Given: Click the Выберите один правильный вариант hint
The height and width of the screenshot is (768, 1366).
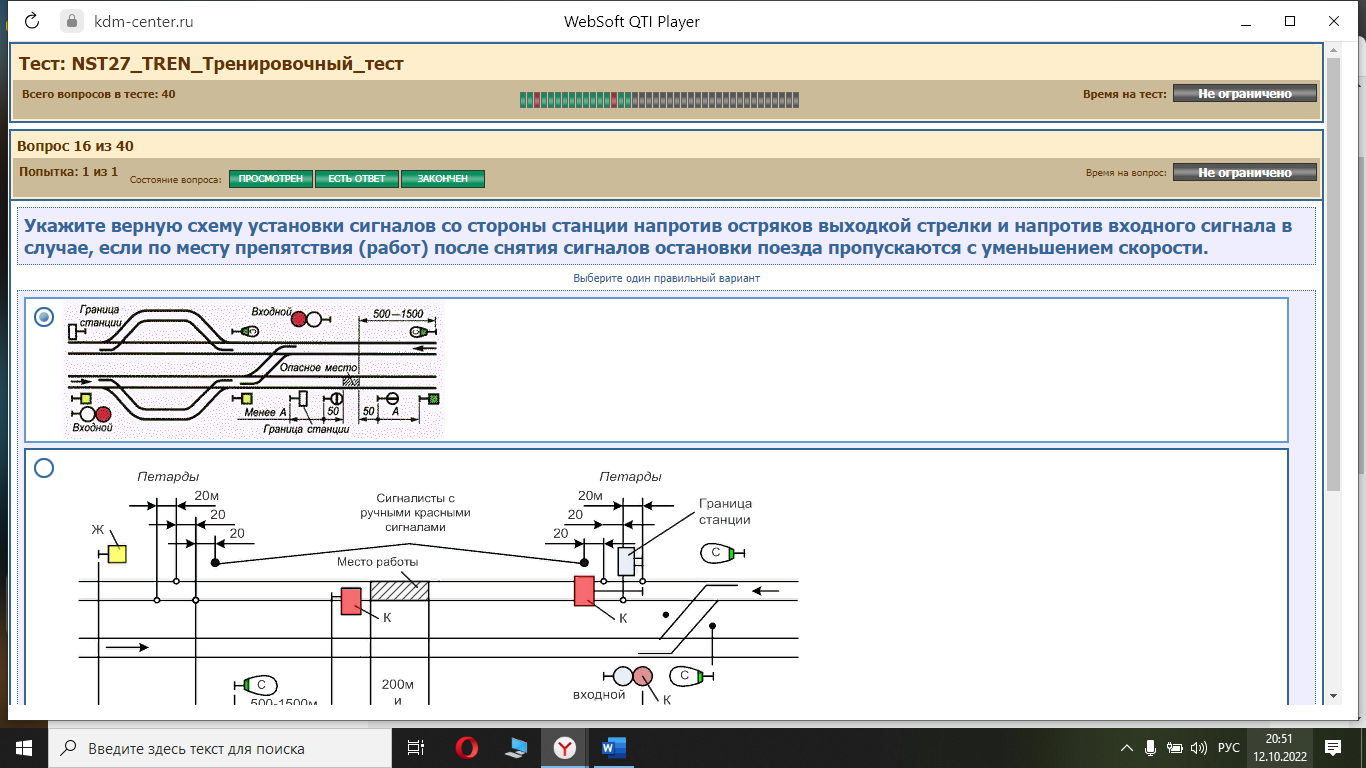Looking at the screenshot, I should (x=666, y=278).
